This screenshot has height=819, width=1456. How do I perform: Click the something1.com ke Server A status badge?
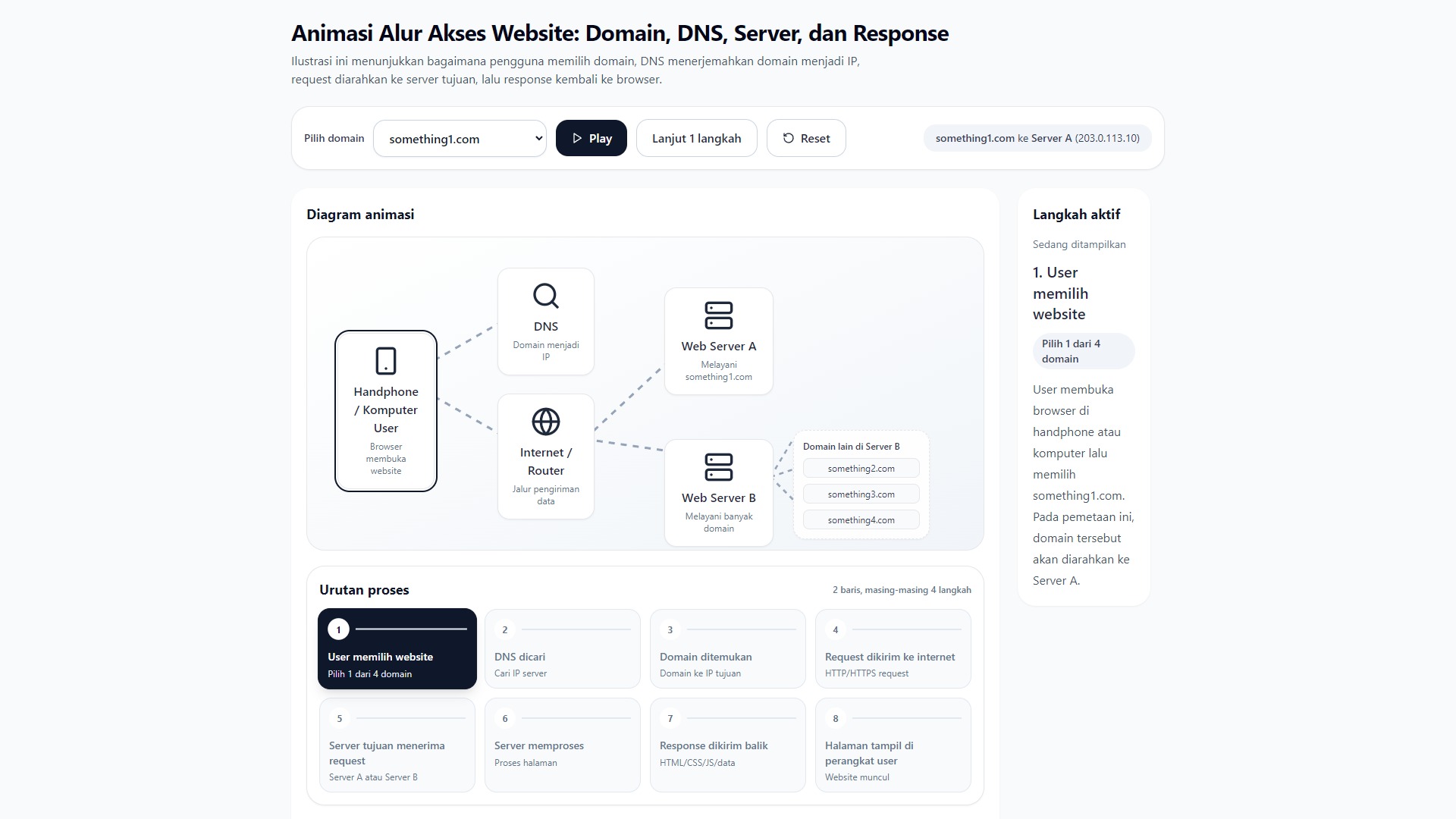point(1037,138)
